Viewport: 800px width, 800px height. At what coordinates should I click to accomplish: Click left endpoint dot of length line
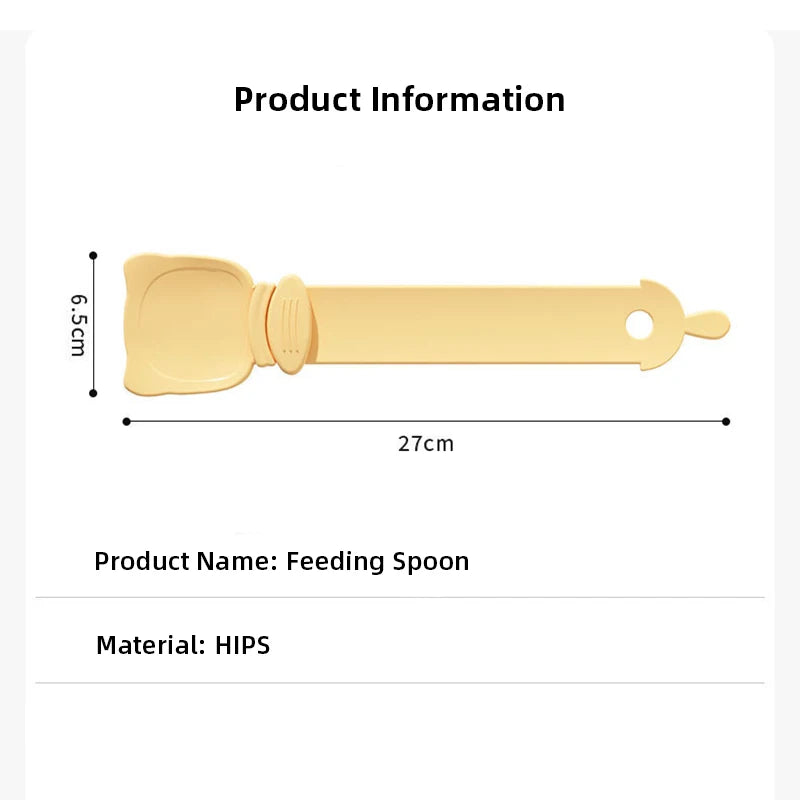point(126,421)
